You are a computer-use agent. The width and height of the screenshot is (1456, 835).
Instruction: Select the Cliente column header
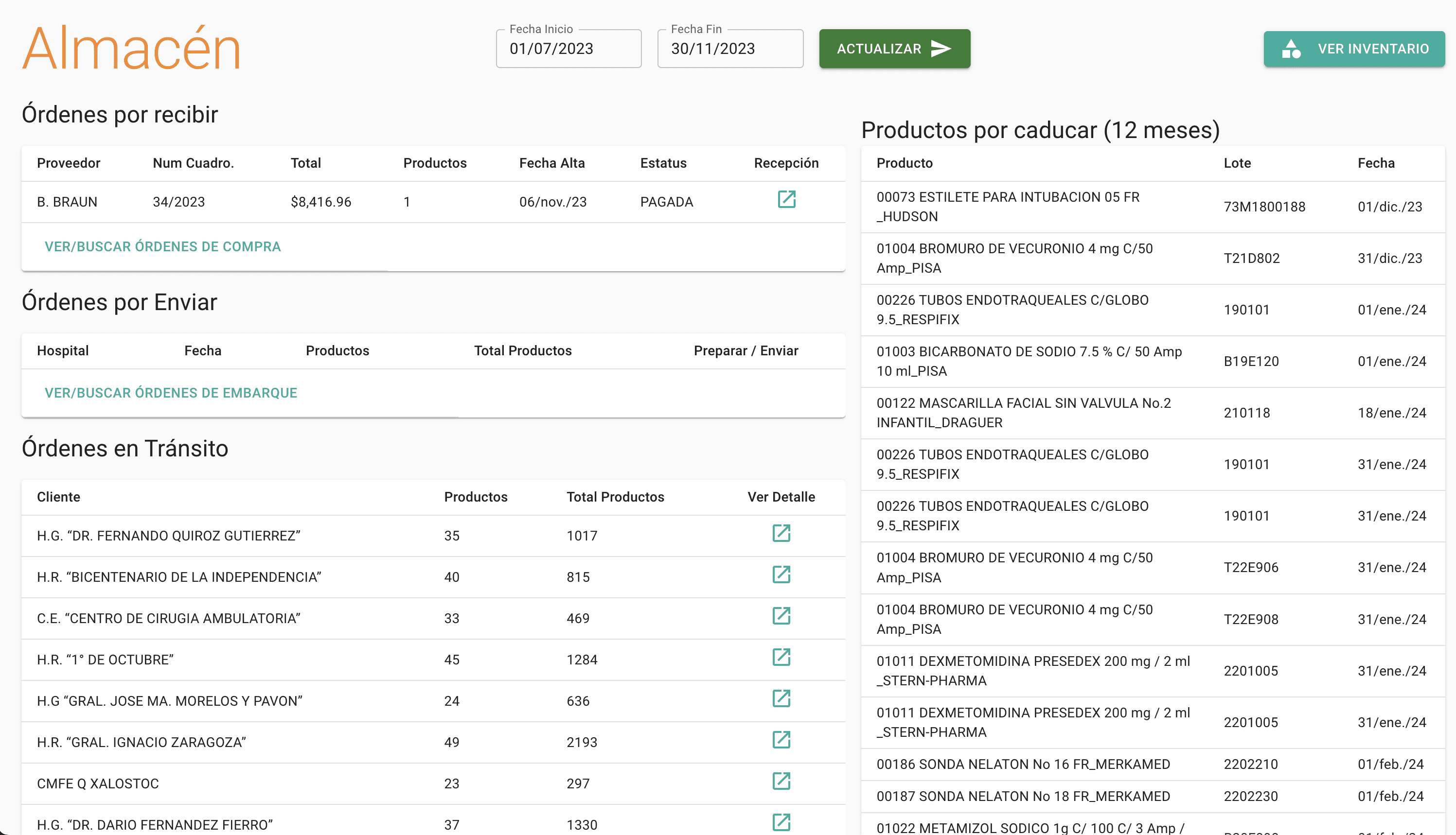tap(58, 497)
